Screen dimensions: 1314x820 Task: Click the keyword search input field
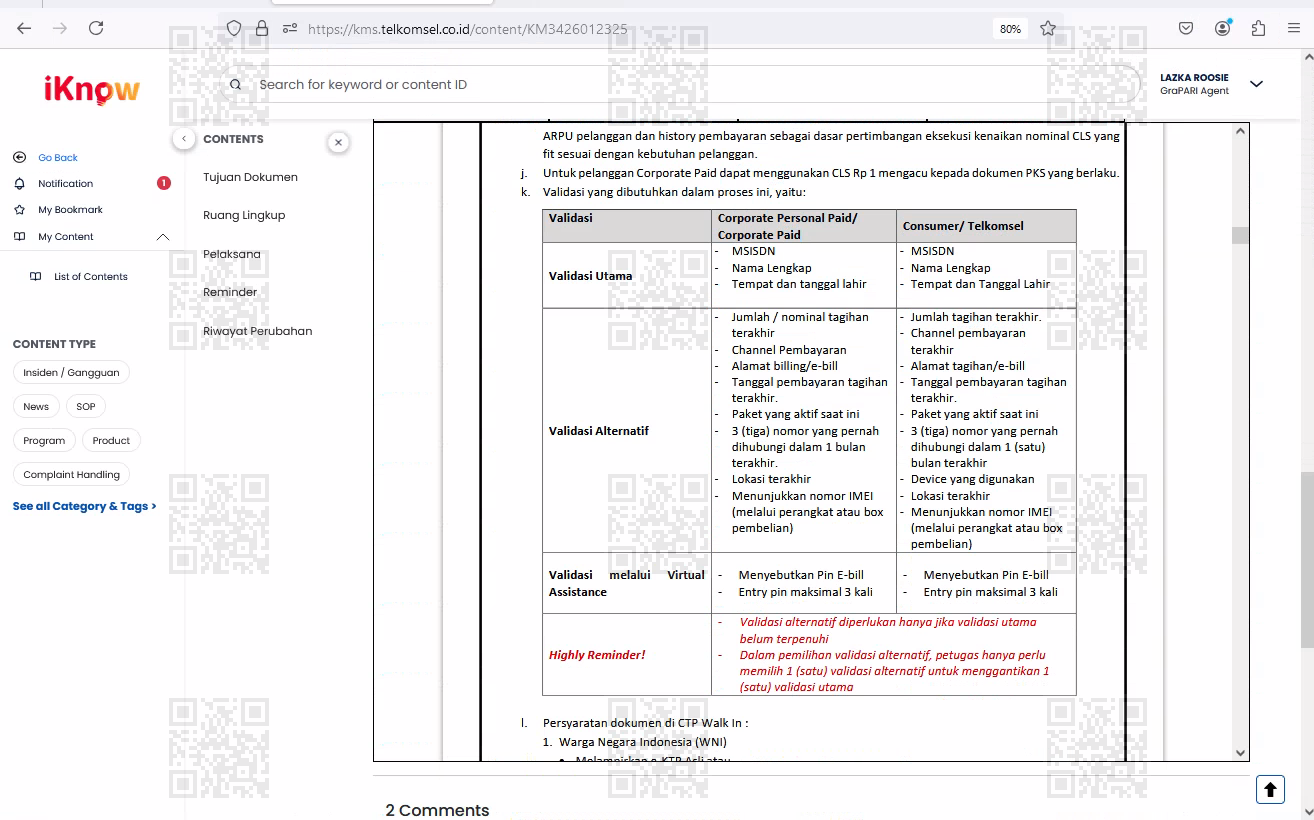click(680, 85)
